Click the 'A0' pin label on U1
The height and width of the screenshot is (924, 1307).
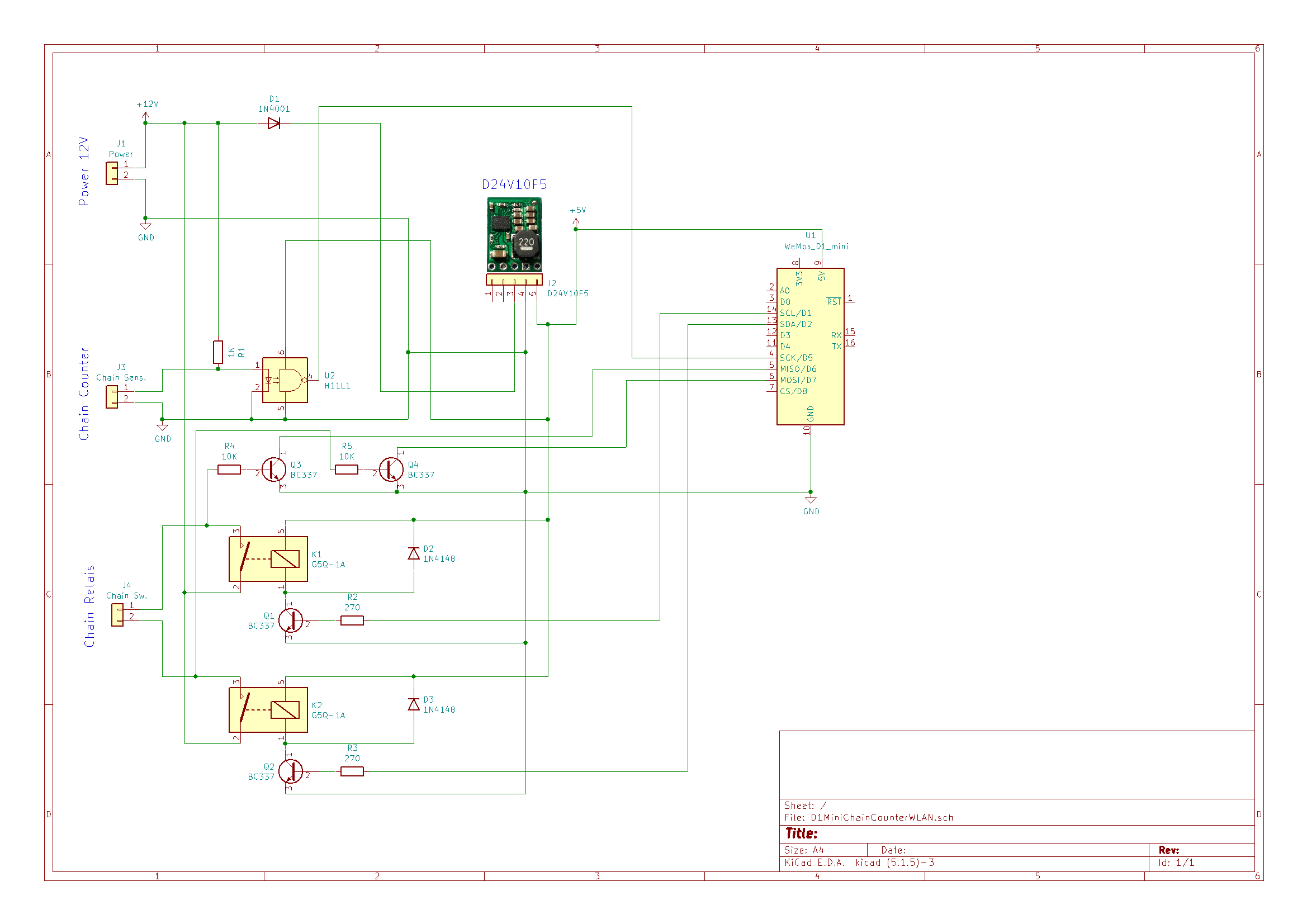pos(785,291)
